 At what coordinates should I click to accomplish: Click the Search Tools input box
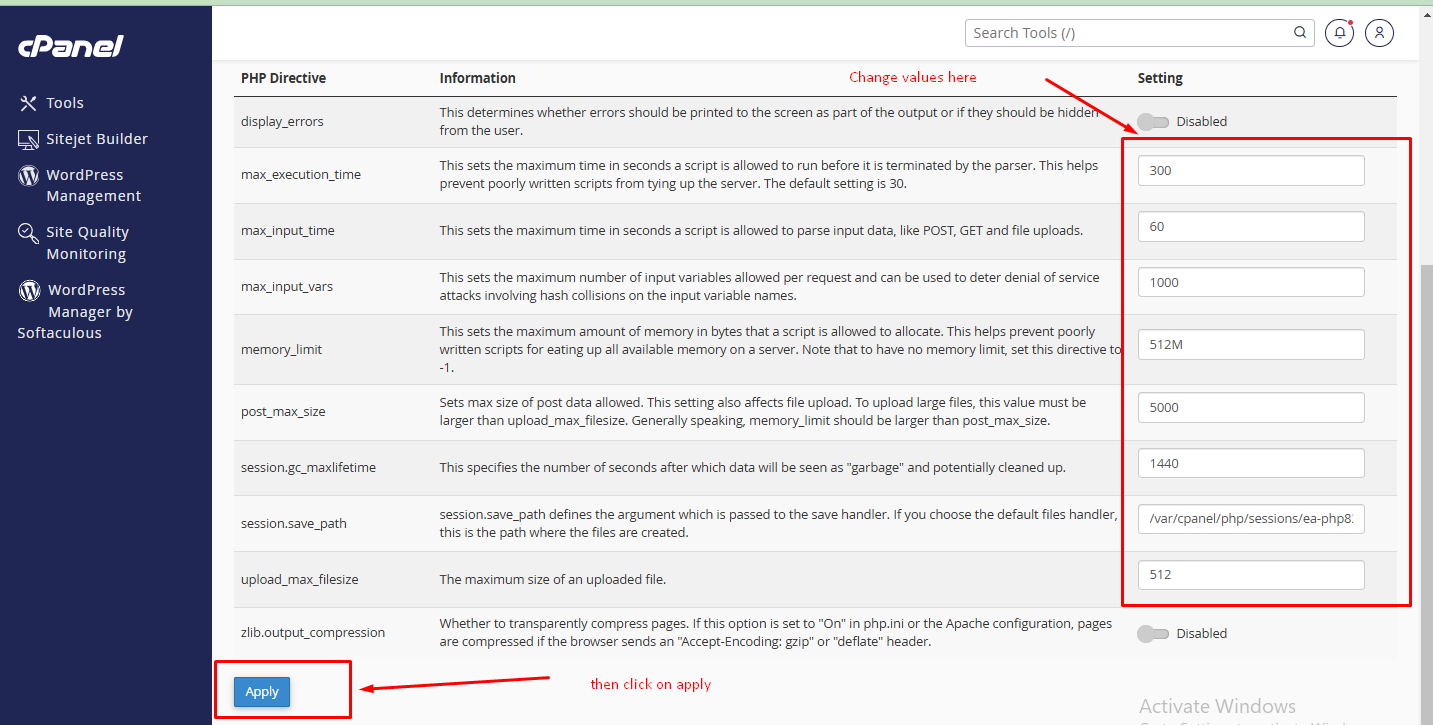click(x=1130, y=33)
